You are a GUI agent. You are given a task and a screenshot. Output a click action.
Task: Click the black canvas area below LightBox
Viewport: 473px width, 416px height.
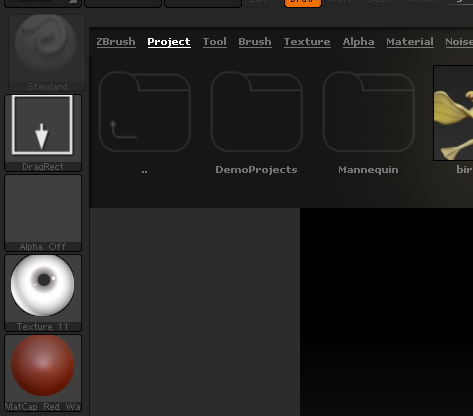tap(386, 312)
